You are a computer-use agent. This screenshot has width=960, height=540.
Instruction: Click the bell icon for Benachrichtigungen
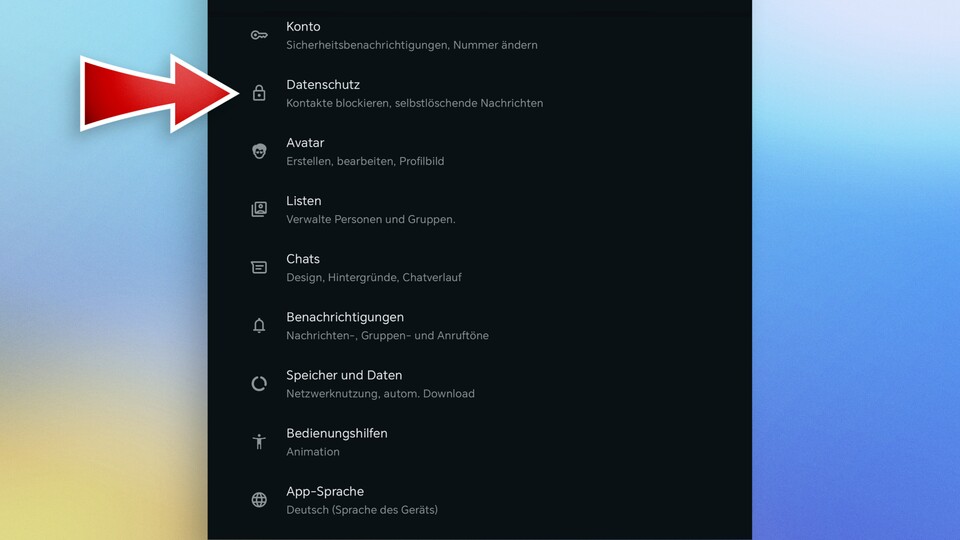259,325
